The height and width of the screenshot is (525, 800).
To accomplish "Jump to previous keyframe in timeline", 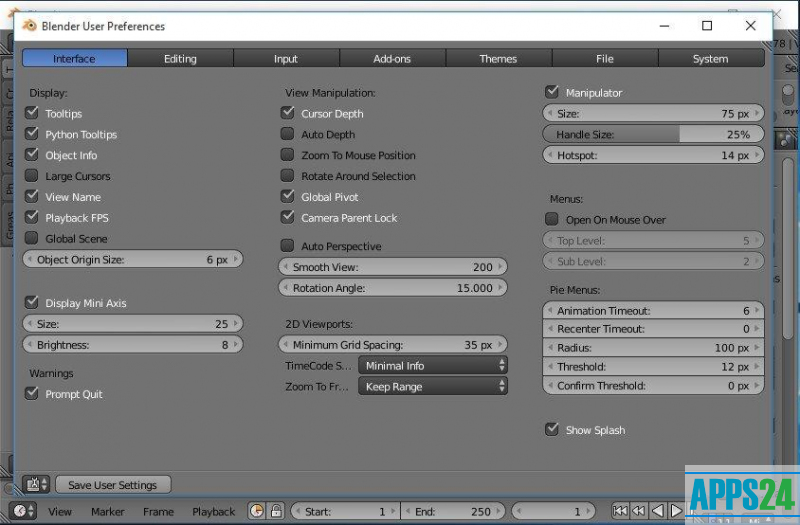I will (638, 511).
